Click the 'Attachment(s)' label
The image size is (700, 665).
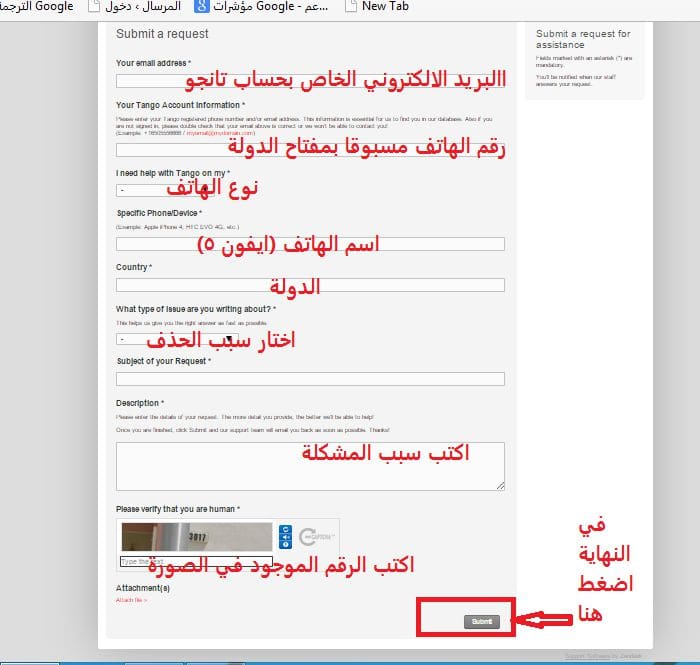coord(143,588)
